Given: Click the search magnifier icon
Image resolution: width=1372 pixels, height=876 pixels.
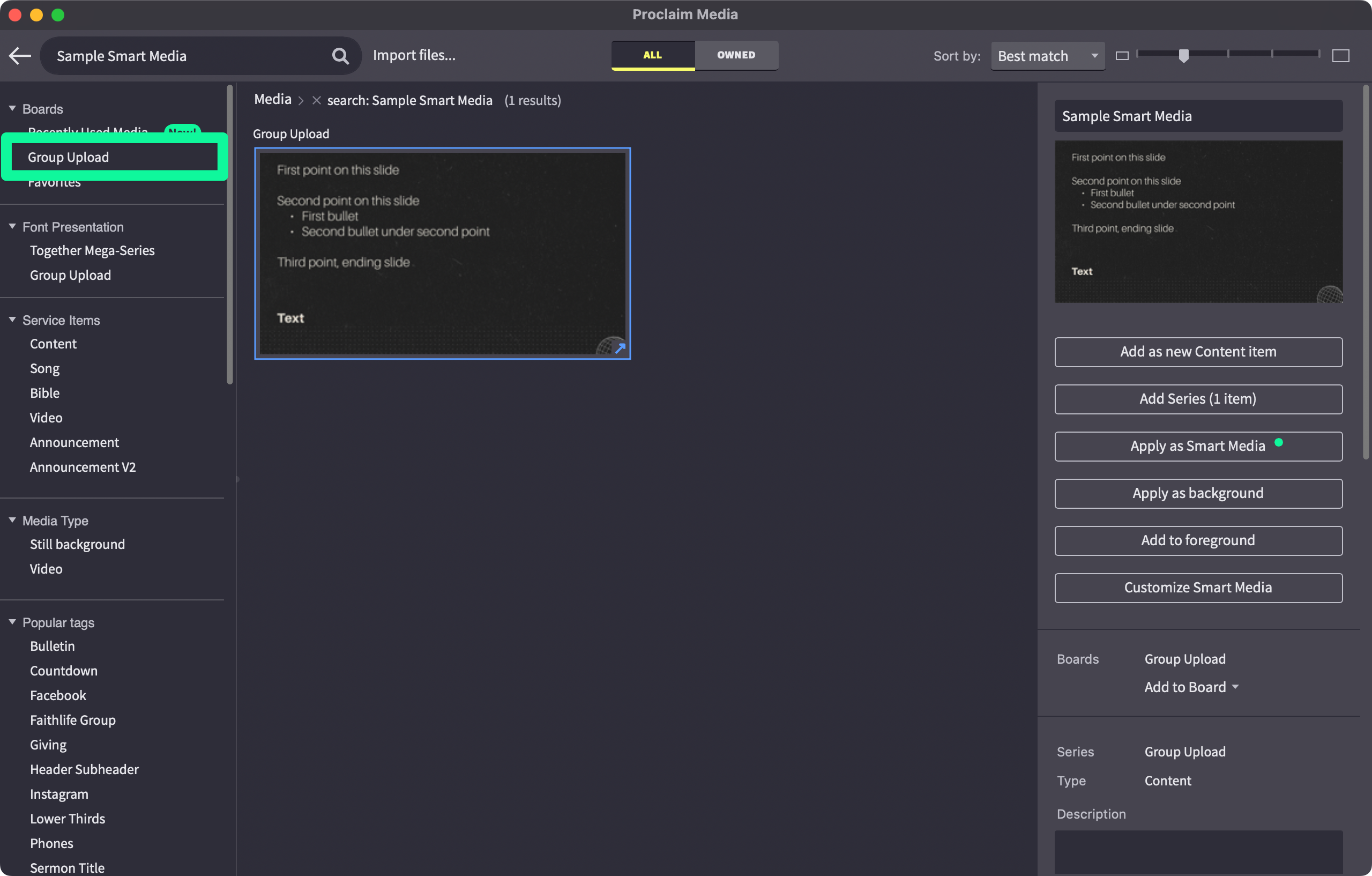Looking at the screenshot, I should [340, 56].
